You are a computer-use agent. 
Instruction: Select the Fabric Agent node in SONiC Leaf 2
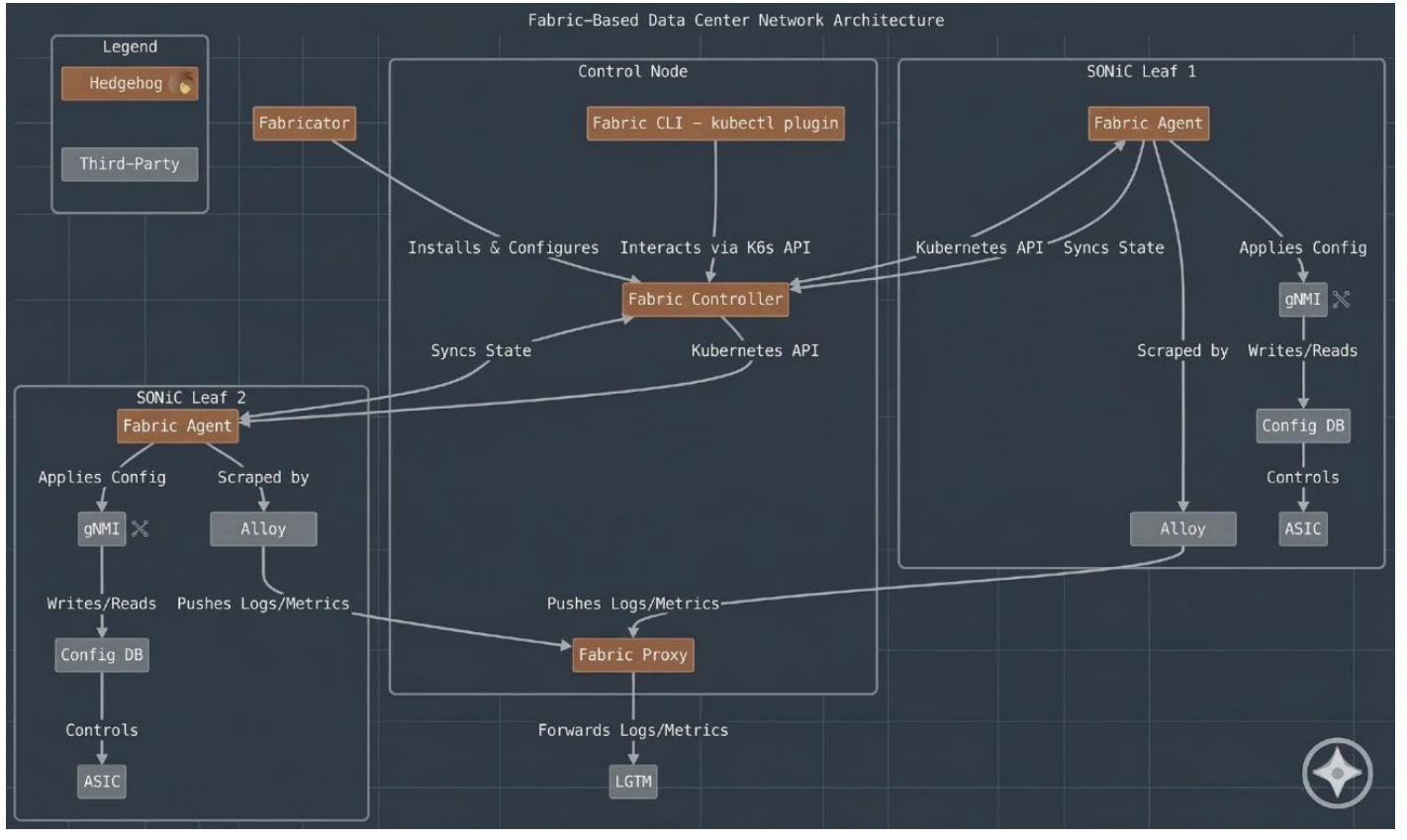[x=177, y=425]
